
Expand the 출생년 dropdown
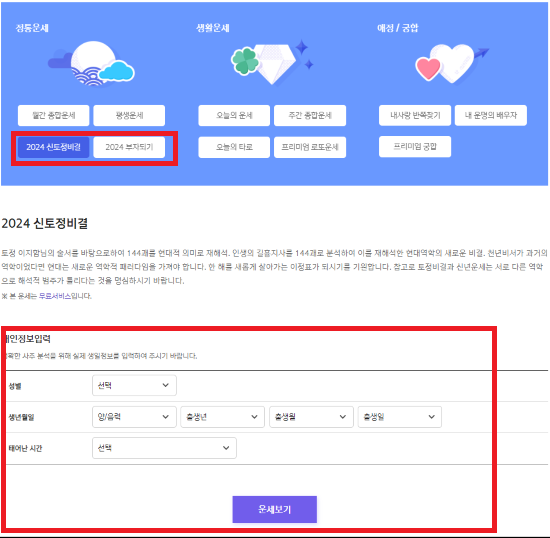(222, 417)
